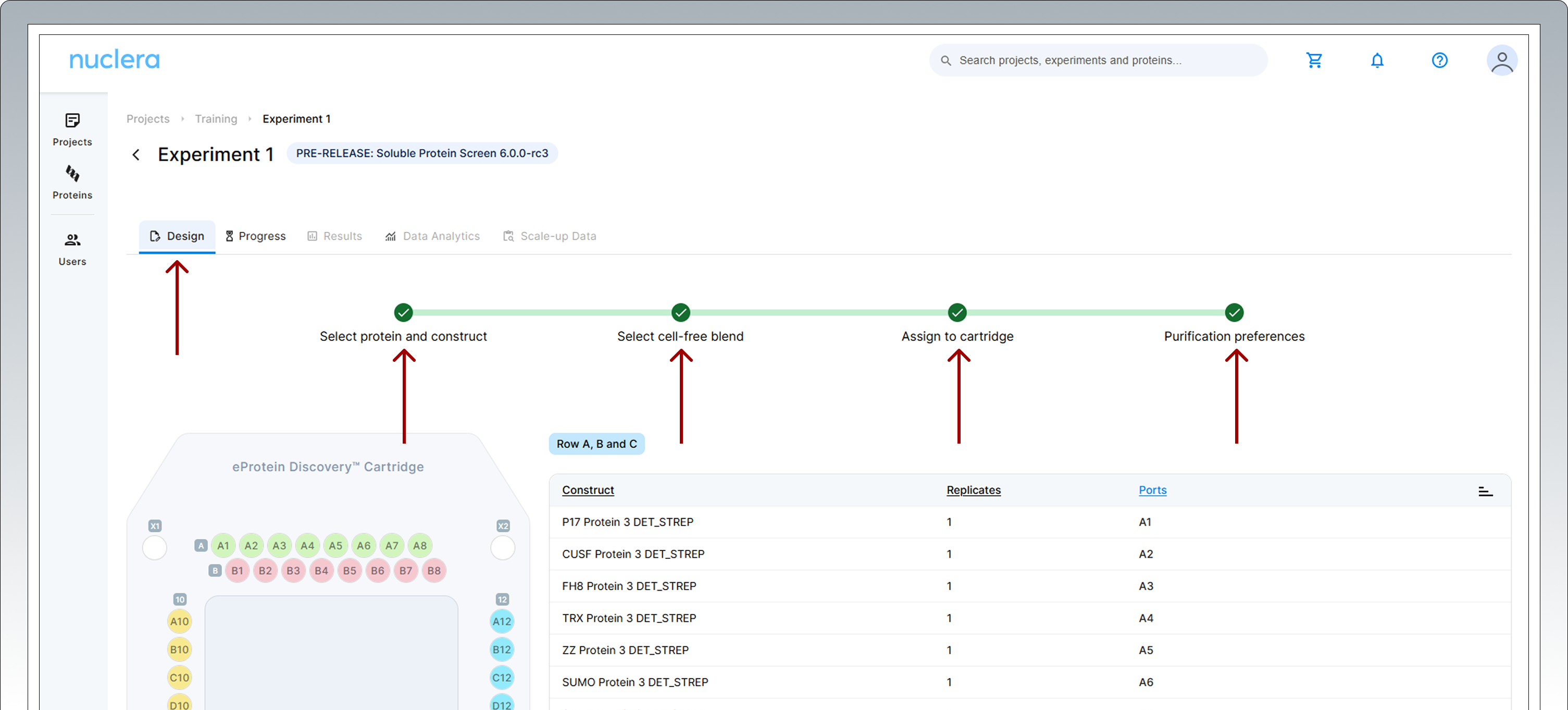Go to Projects in the sidebar
This screenshot has width=1568, height=710.
click(x=72, y=130)
